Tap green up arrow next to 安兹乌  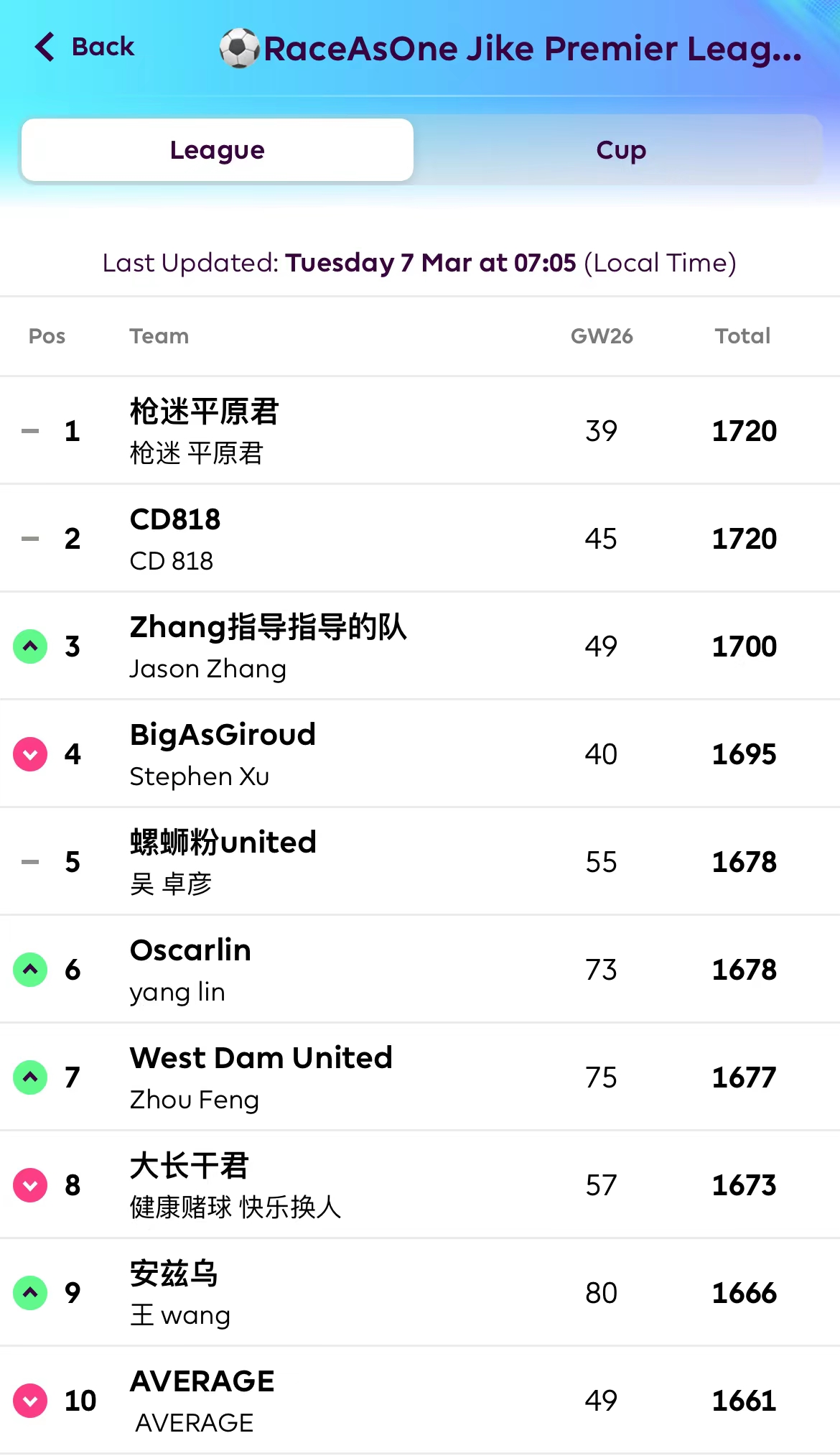[30, 1293]
